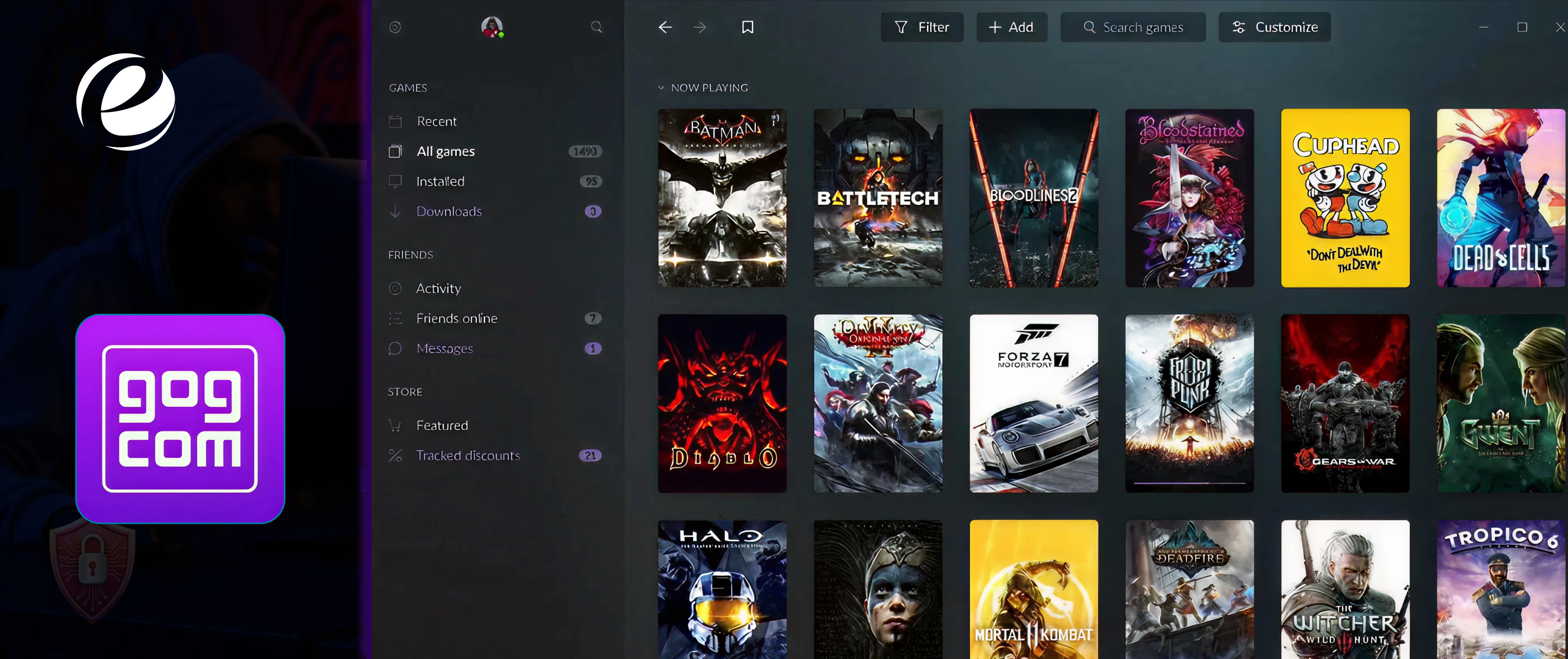This screenshot has width=1568, height=659.
Task: Open the Installed games list
Action: pyautogui.click(x=440, y=181)
